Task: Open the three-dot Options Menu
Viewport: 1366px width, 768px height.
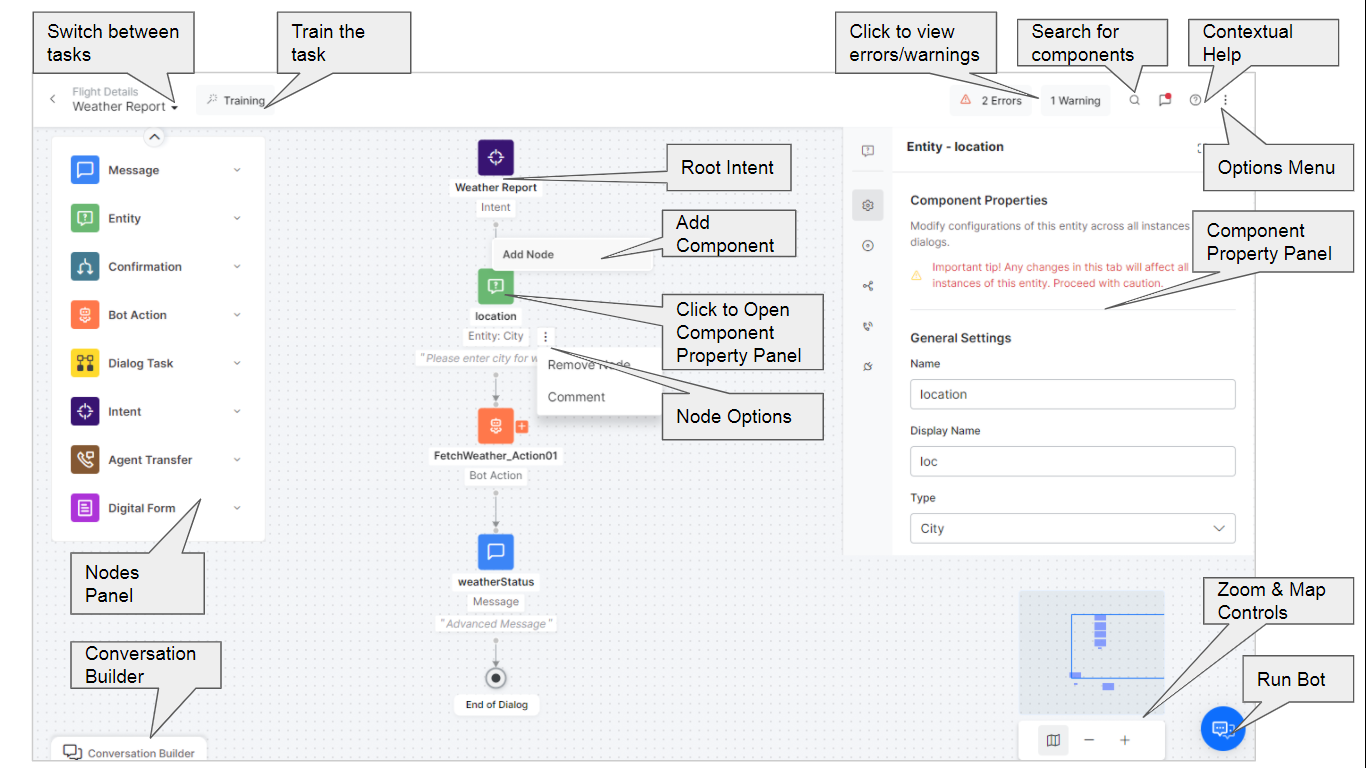Action: 1225,100
